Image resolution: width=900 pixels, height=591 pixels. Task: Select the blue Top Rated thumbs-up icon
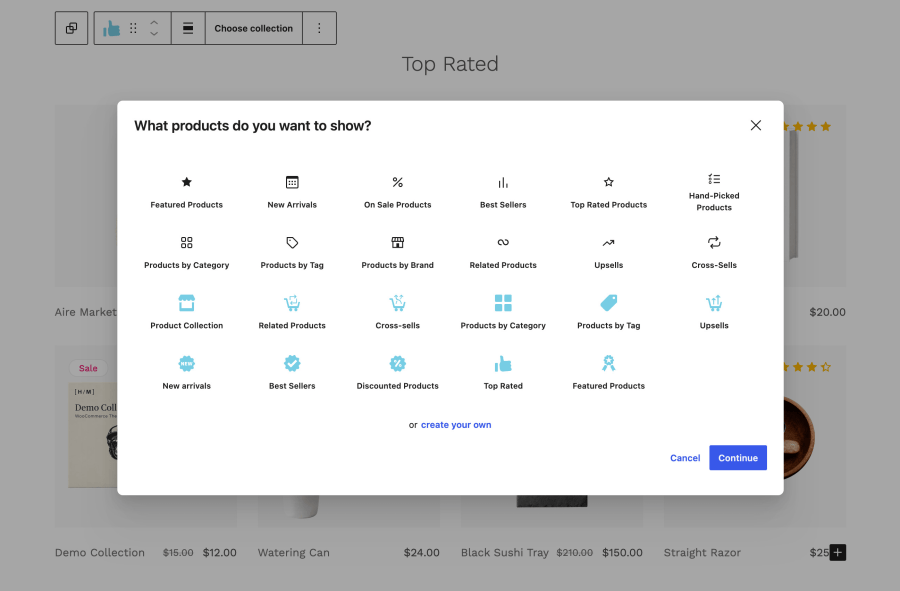(x=503, y=363)
